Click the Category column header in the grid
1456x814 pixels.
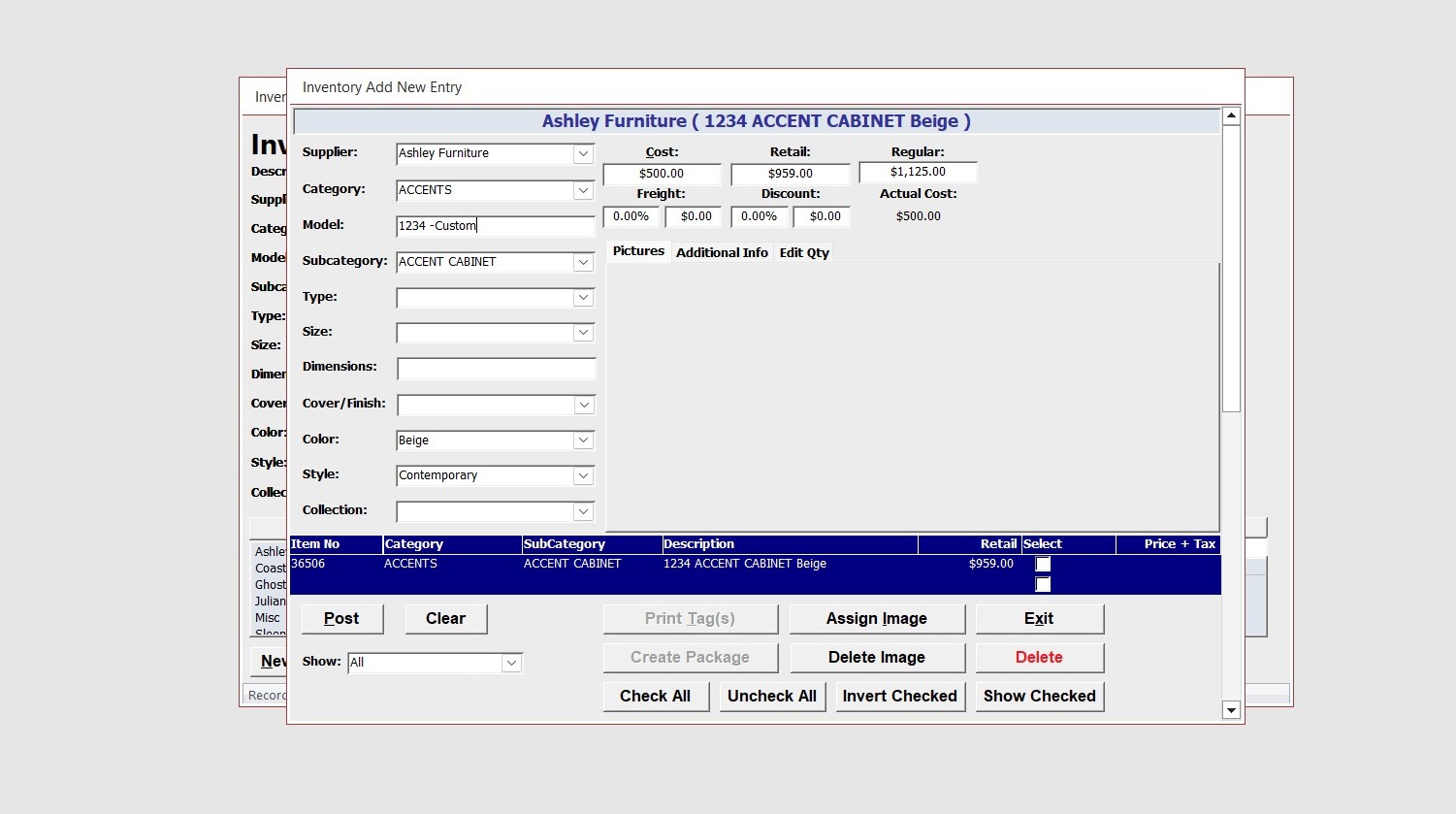coord(452,544)
